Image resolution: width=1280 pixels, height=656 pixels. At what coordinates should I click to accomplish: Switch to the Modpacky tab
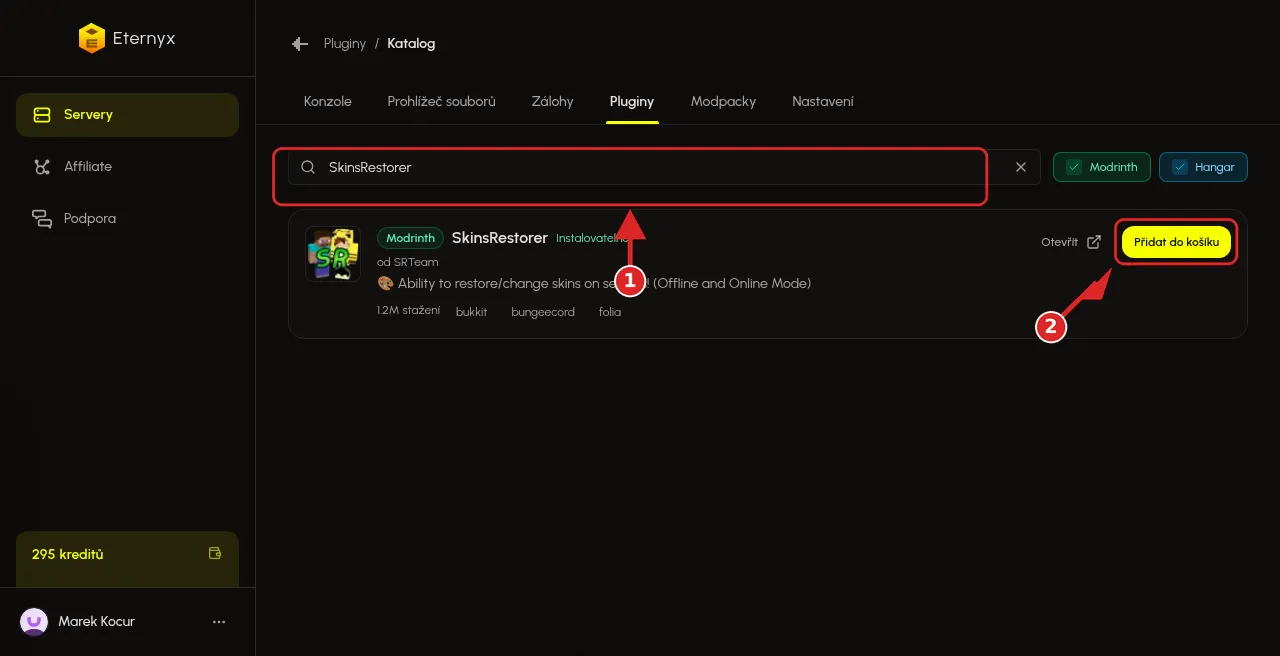723,102
